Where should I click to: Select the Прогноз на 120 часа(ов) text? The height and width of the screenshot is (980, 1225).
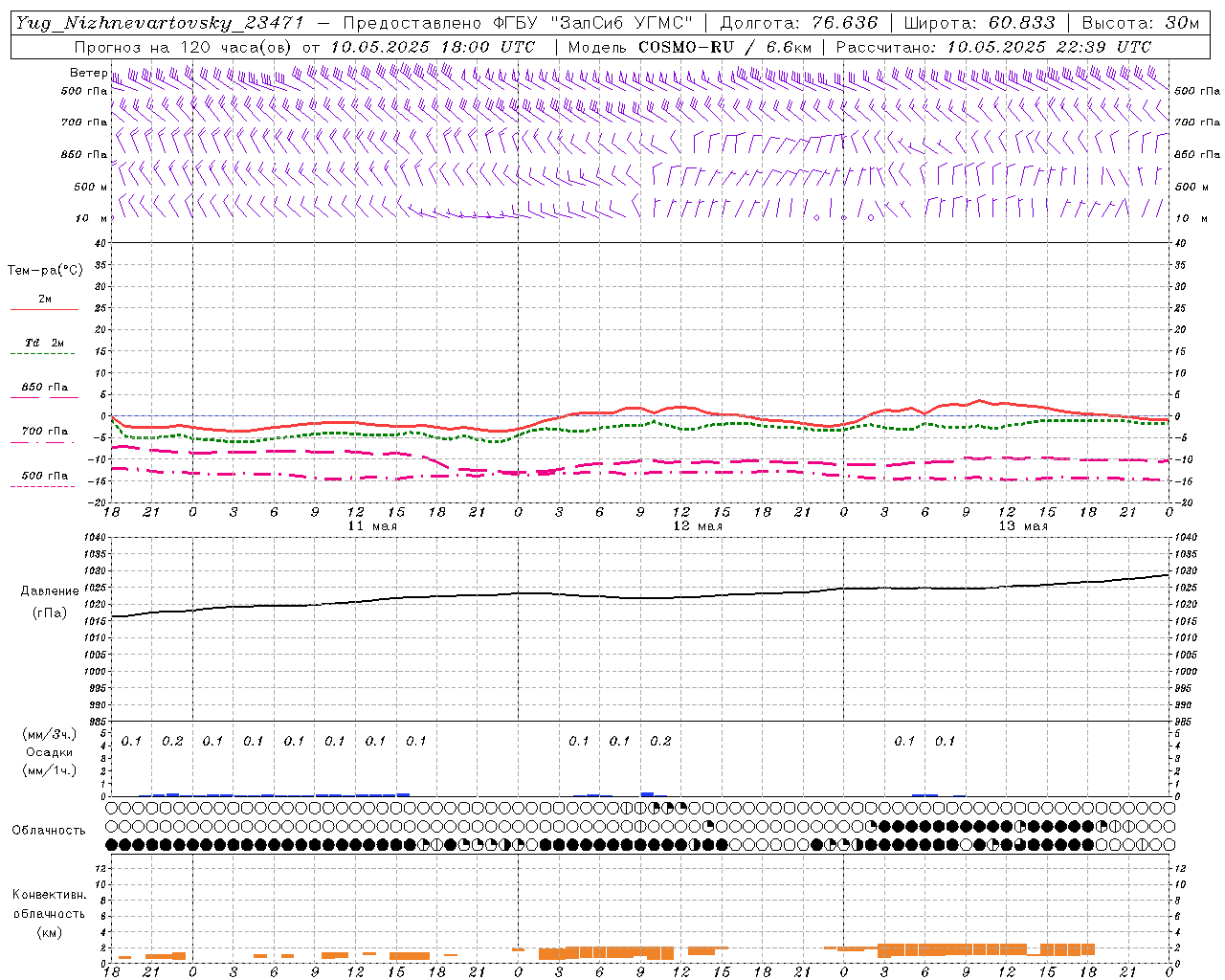(185, 47)
